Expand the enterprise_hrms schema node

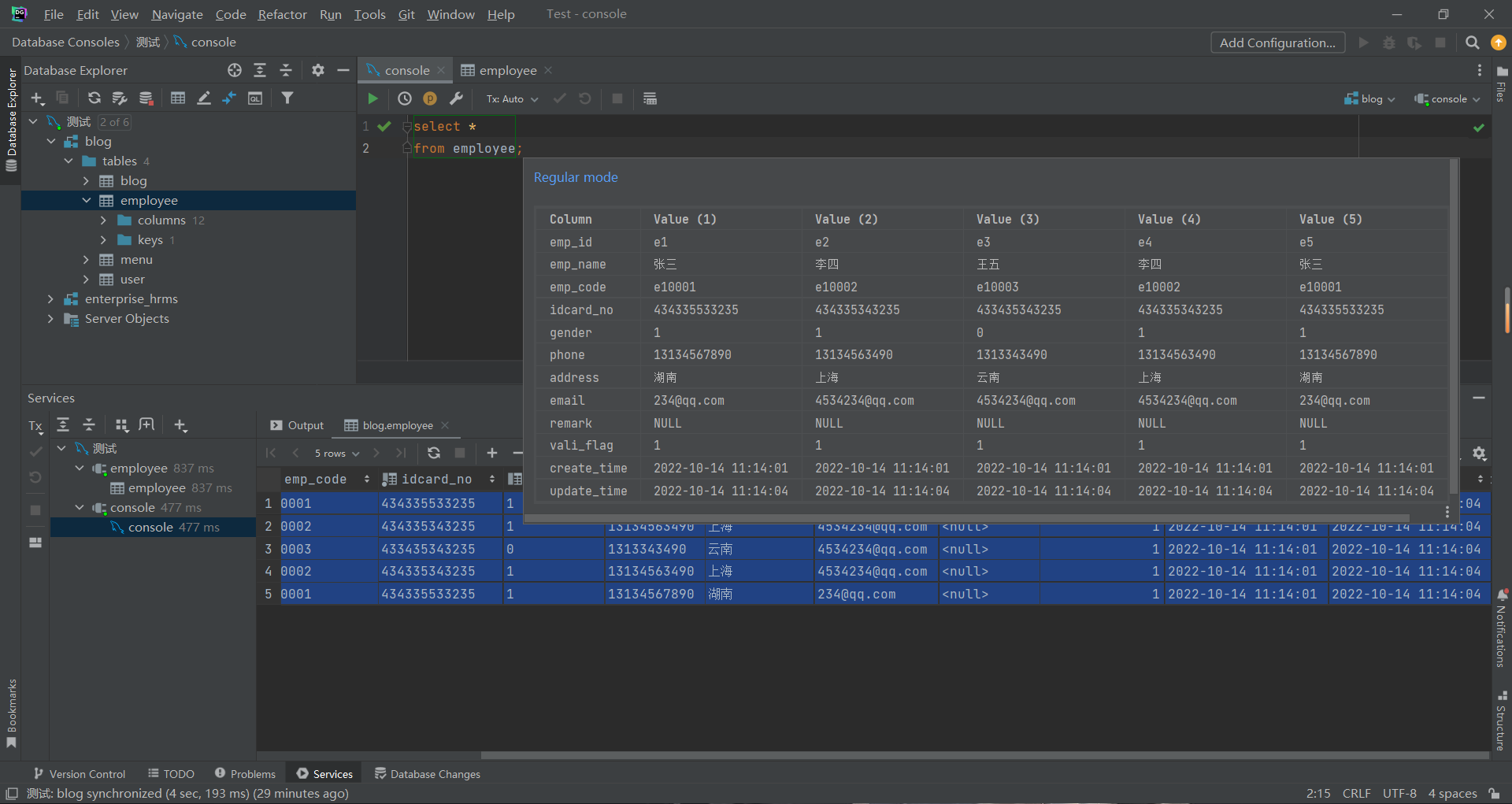(x=50, y=298)
